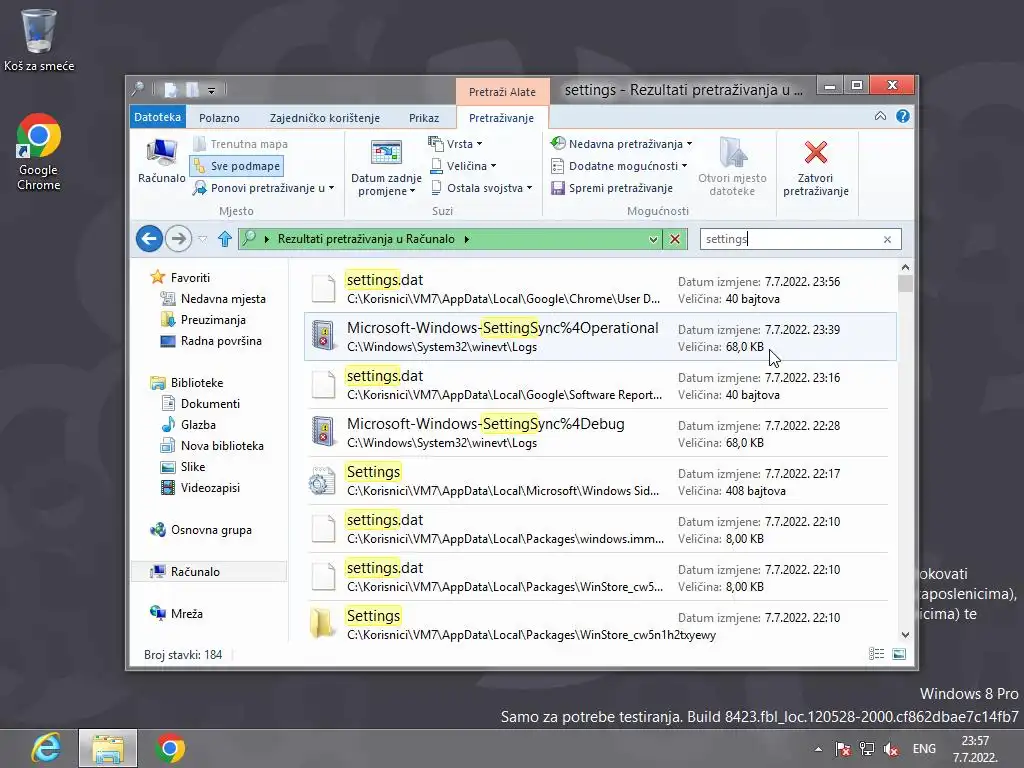Open quick access toolbar dropdown arrow
1024x768 pixels.
pos(212,90)
